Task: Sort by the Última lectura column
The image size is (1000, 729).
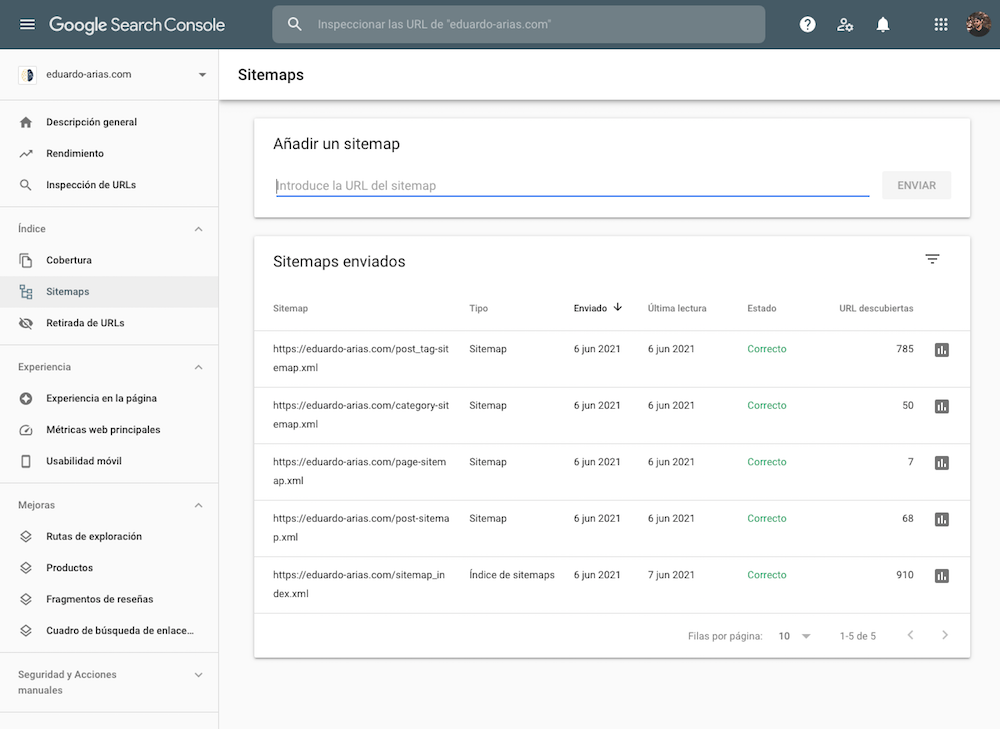Action: coord(677,308)
